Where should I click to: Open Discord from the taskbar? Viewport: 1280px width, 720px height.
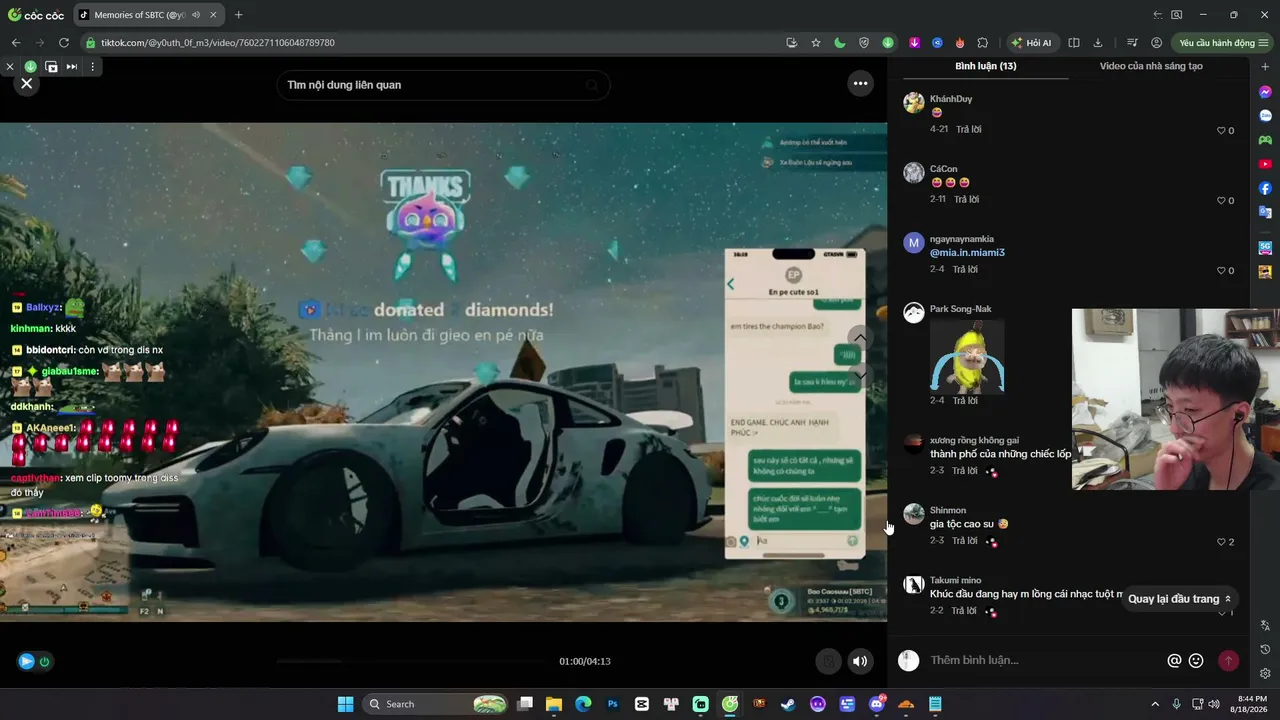tap(877, 704)
